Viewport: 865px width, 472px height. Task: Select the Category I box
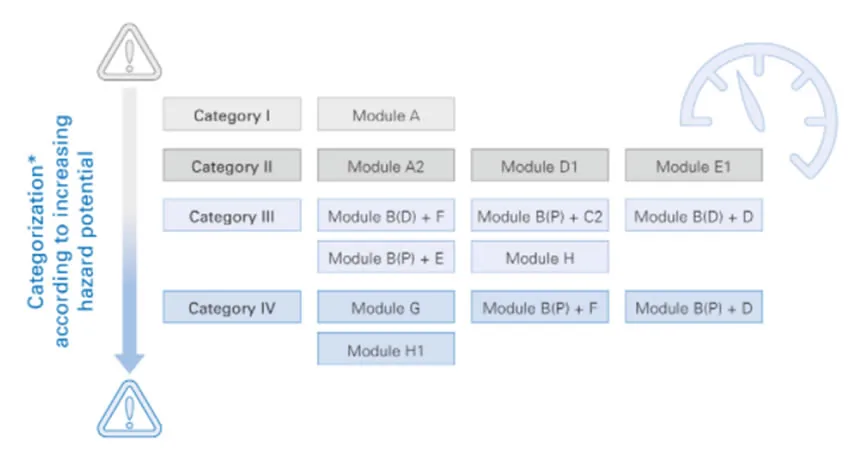click(x=232, y=114)
